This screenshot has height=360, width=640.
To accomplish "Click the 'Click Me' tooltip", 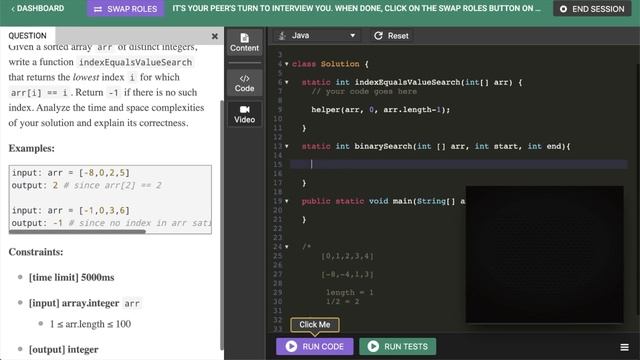I will [315, 324].
